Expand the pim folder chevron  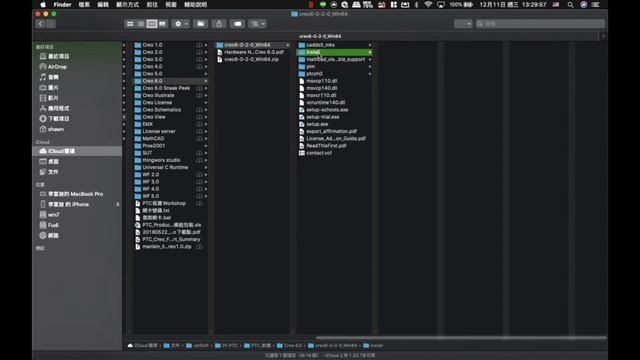coord(370,67)
